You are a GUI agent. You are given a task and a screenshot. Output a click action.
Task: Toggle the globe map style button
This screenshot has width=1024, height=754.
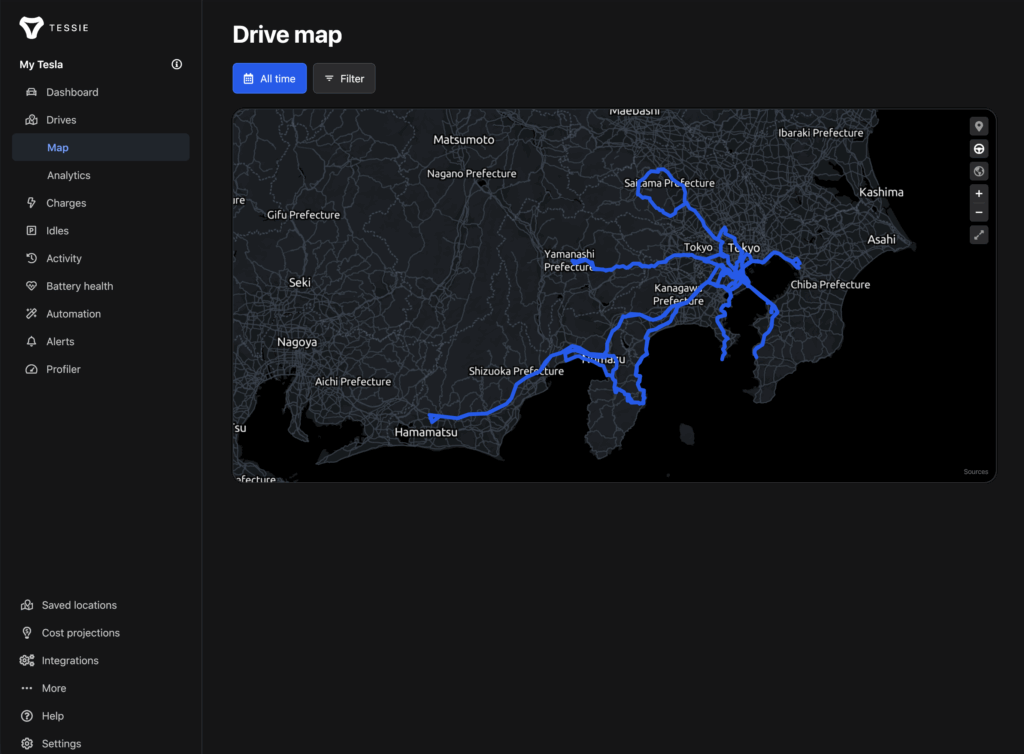[978, 172]
